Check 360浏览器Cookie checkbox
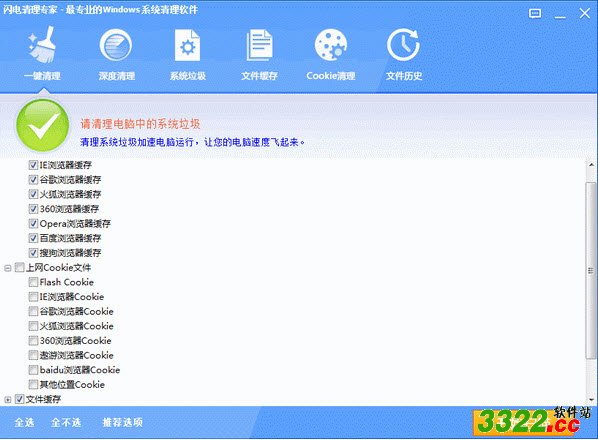Image resolution: width=598 pixels, height=440 pixels. [34, 340]
